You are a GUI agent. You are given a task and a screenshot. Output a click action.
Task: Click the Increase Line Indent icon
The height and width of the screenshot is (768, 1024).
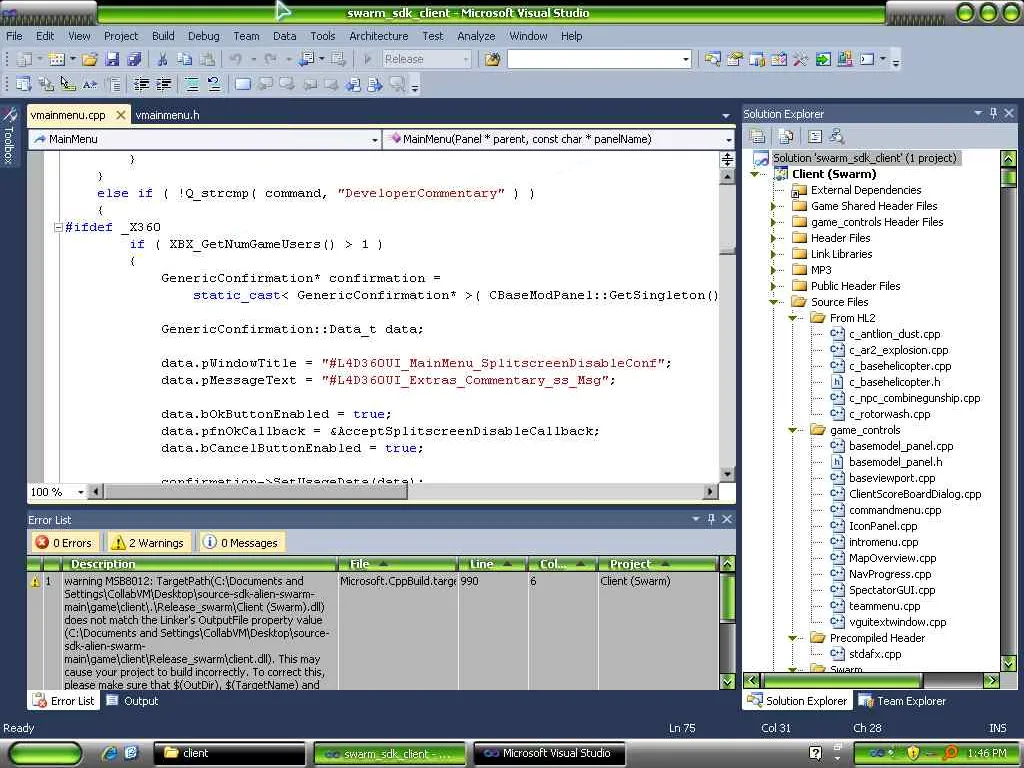(x=163, y=84)
